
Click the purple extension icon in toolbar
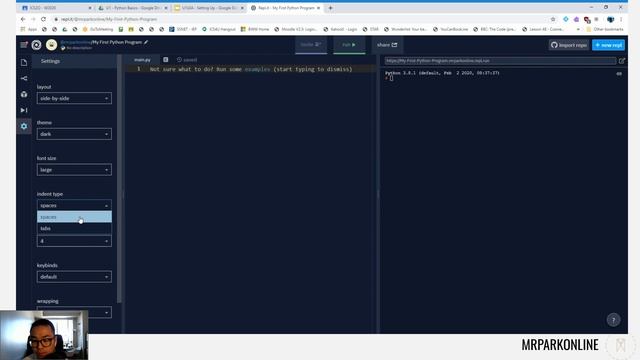pyautogui.click(x=576, y=19)
